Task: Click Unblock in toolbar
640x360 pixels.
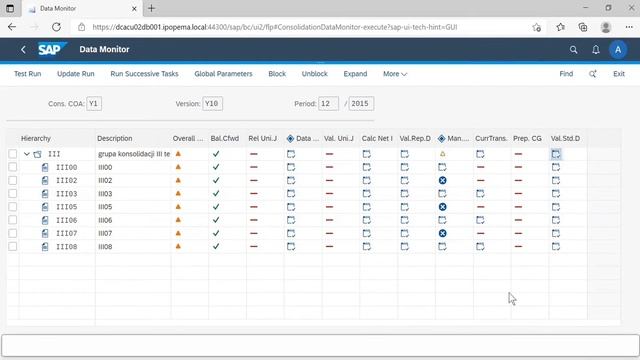Action: 314,74
